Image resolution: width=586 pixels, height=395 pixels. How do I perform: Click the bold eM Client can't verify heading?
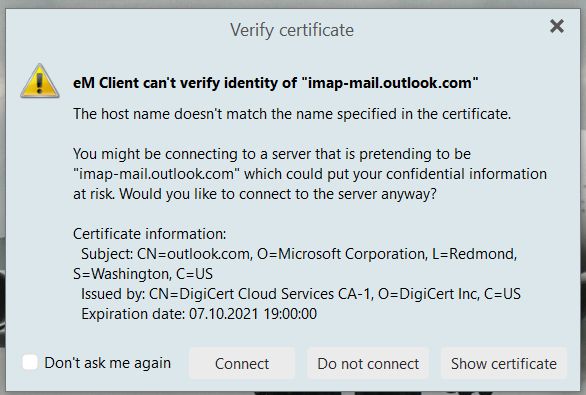point(276,83)
